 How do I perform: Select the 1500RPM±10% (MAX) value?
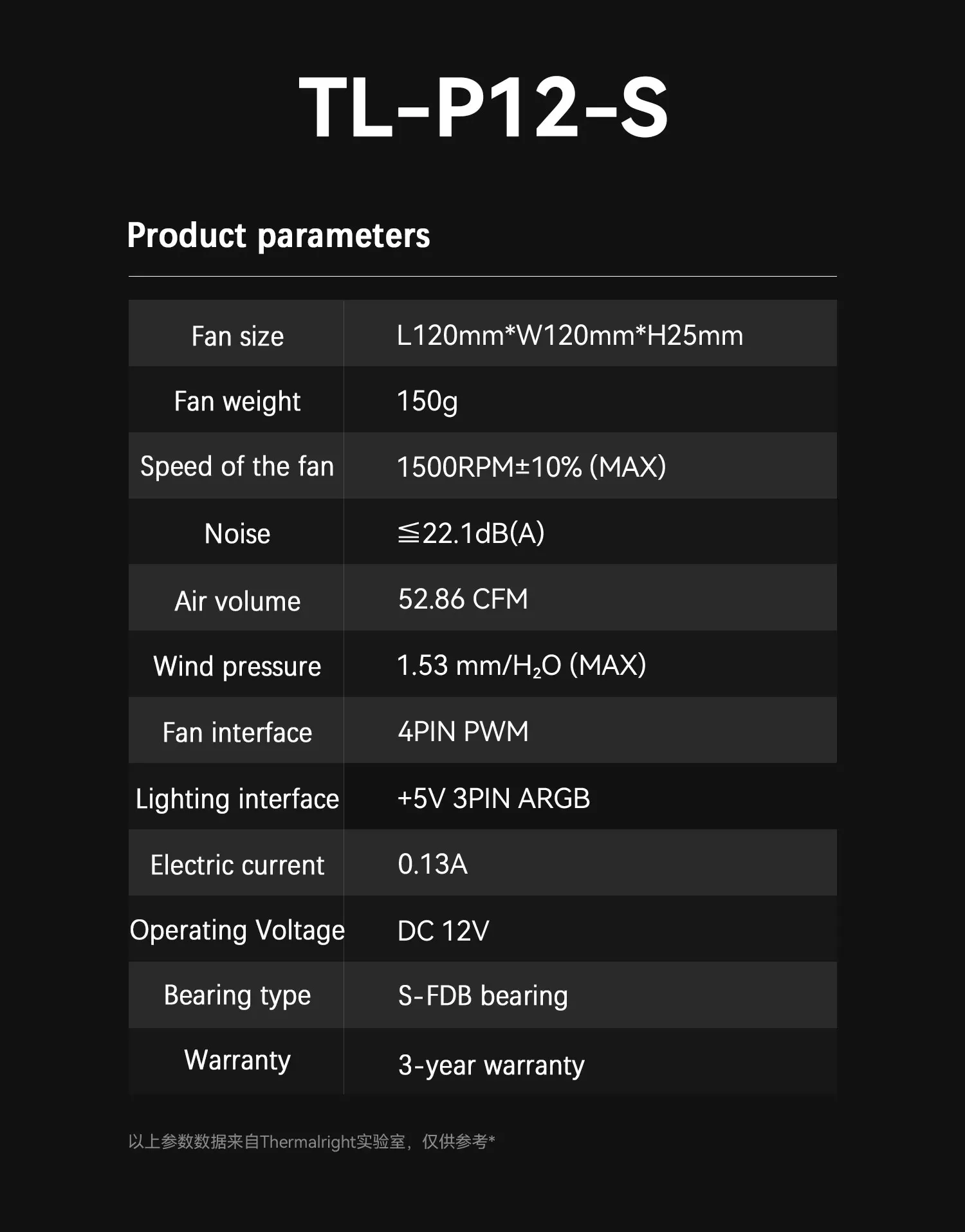(x=531, y=467)
